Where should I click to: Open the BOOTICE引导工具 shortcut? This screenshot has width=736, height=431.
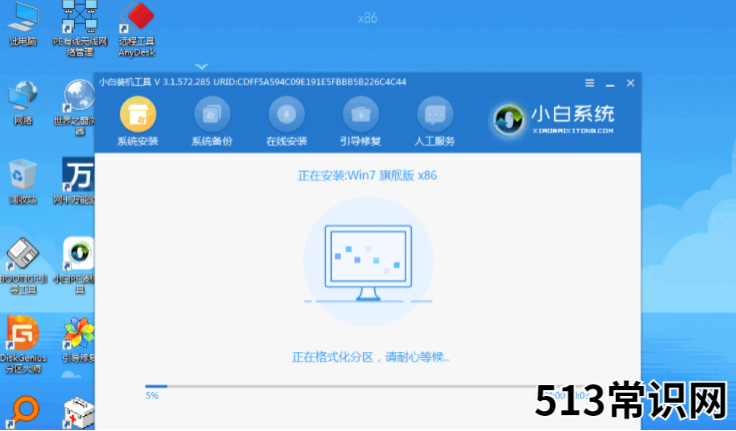[x=23, y=266]
